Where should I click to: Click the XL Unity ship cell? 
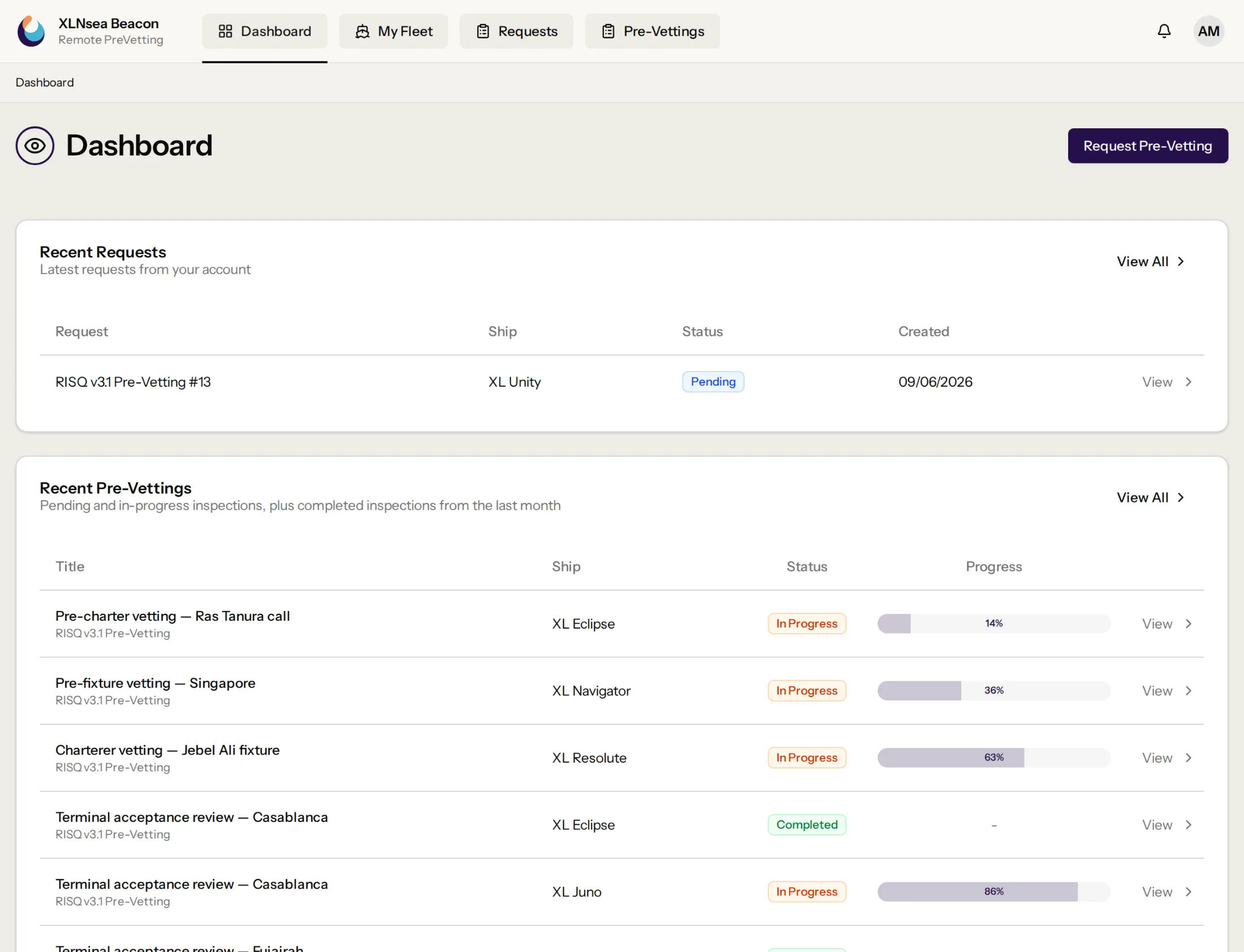(x=515, y=382)
